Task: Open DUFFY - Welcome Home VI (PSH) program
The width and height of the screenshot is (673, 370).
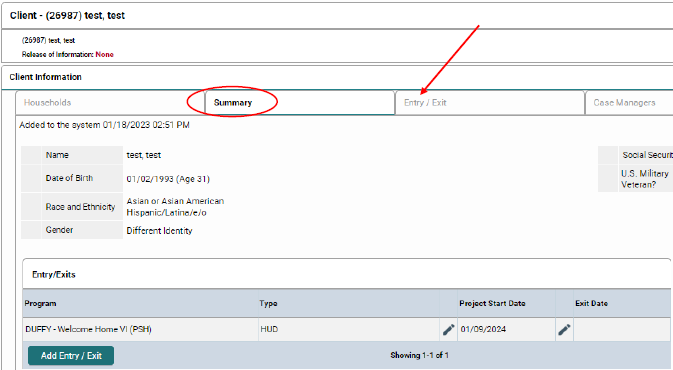Action: point(88,329)
